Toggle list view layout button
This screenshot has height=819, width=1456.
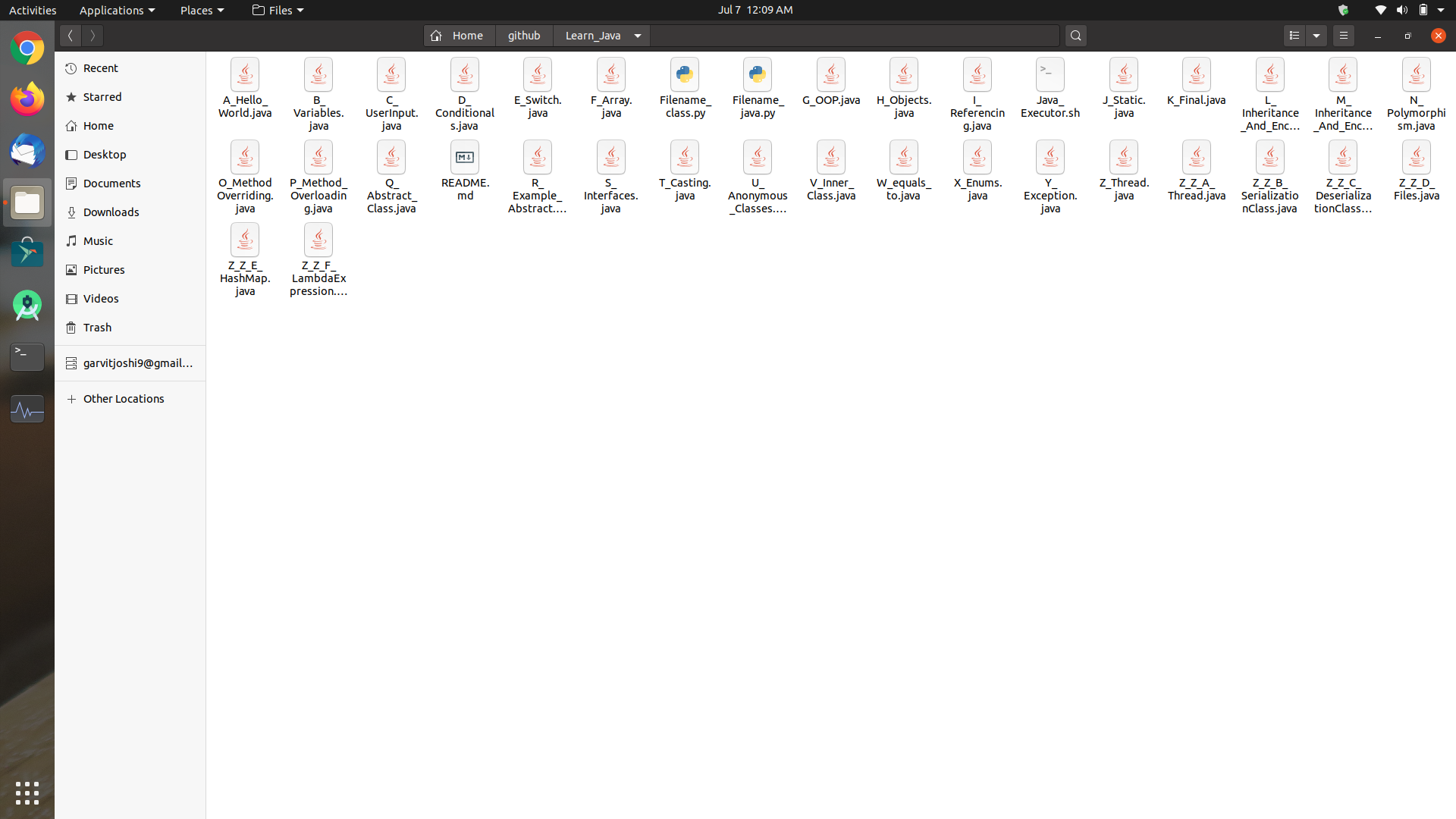[x=1294, y=36]
